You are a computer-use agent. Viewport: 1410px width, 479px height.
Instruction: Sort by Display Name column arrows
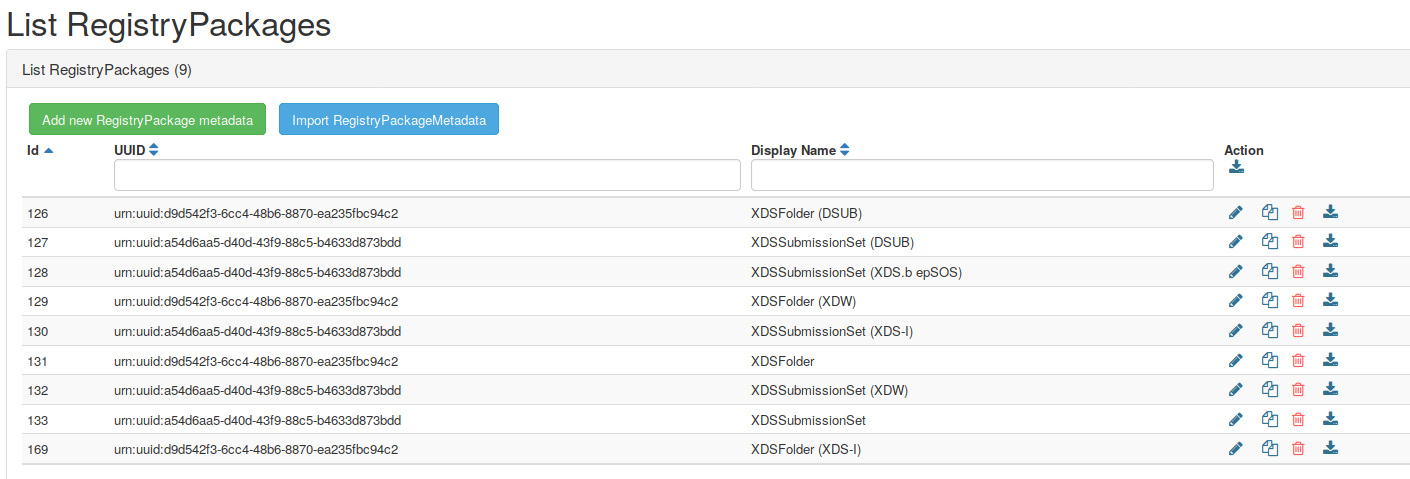tap(844, 151)
